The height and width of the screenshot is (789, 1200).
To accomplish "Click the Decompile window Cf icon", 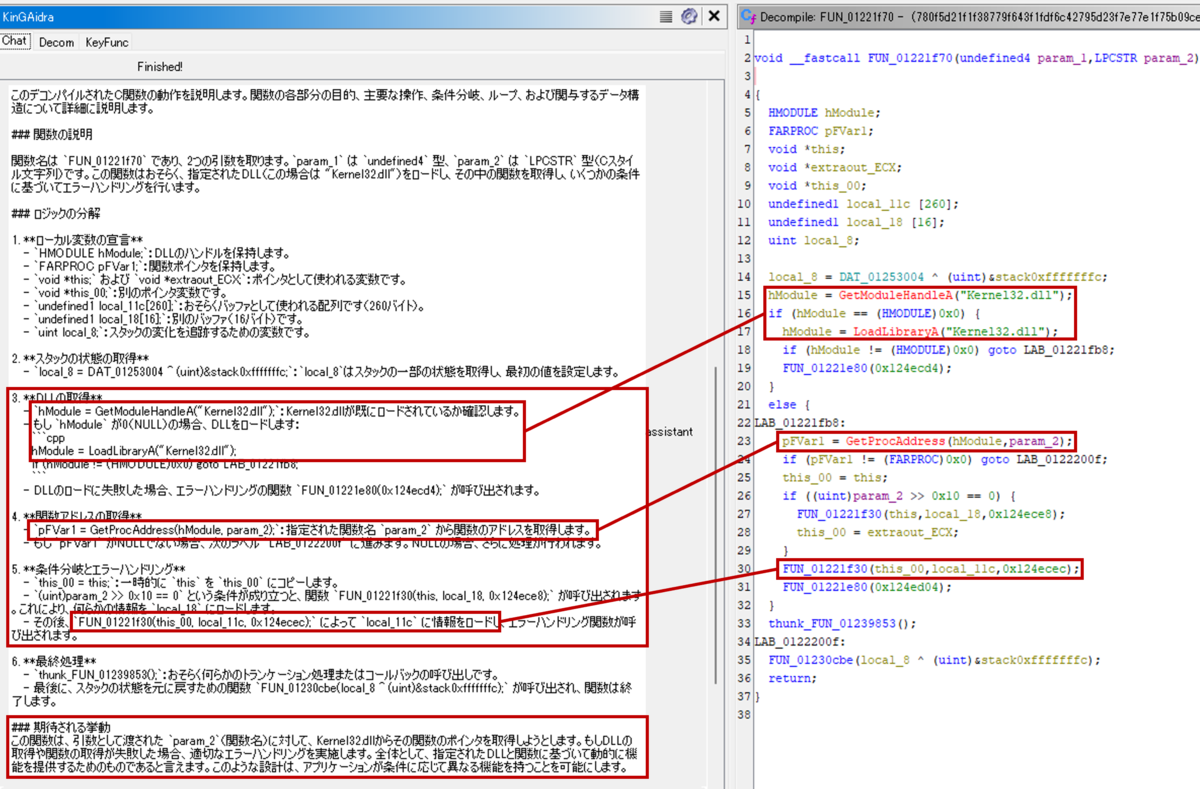I will tap(748, 16).
